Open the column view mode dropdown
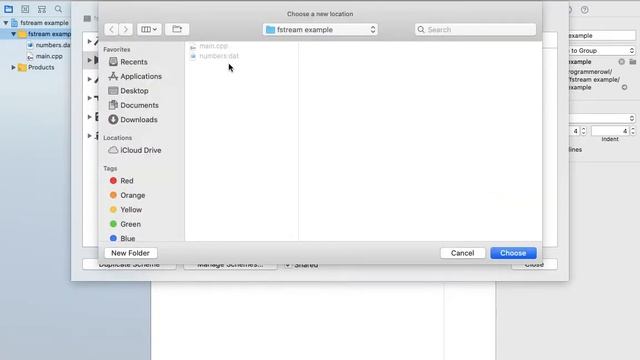Screen dimensions: 640x360 click(x=149, y=29)
